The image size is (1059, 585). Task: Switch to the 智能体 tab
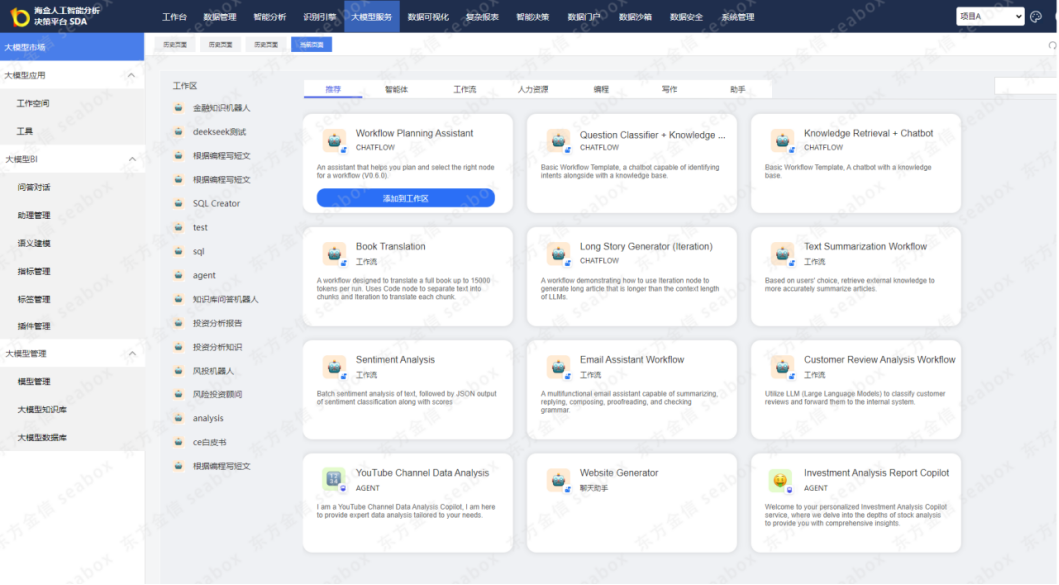pos(396,89)
